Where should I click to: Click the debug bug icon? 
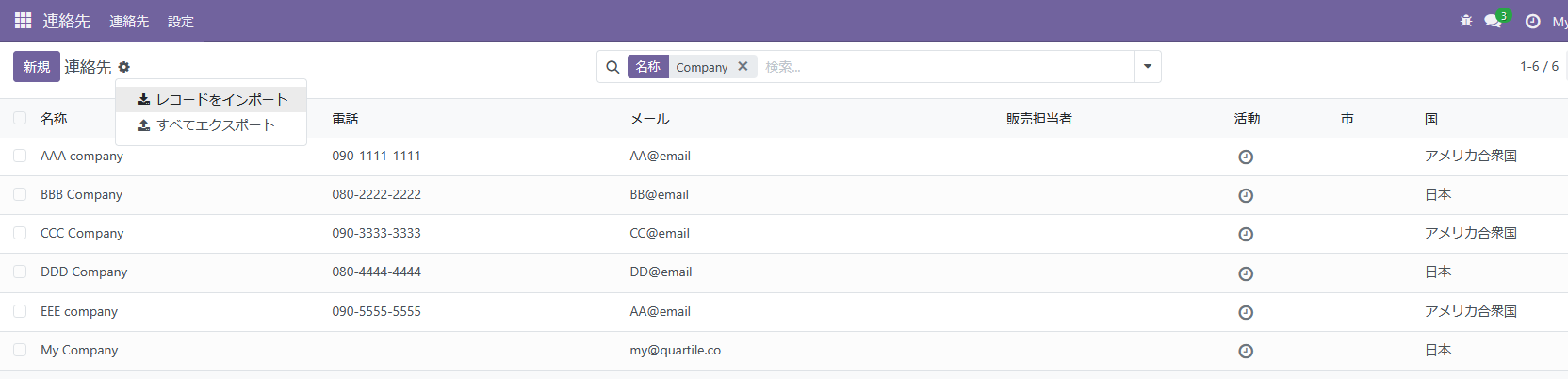tap(1465, 21)
